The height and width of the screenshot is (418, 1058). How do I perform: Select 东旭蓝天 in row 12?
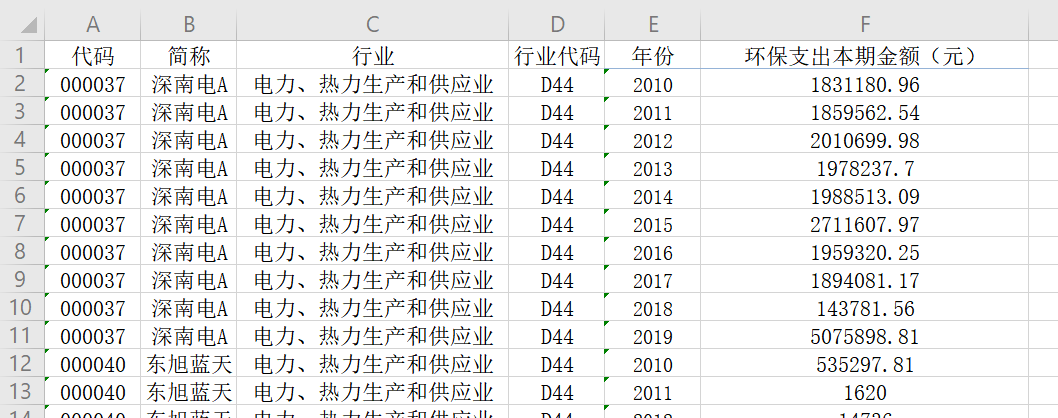tap(189, 365)
